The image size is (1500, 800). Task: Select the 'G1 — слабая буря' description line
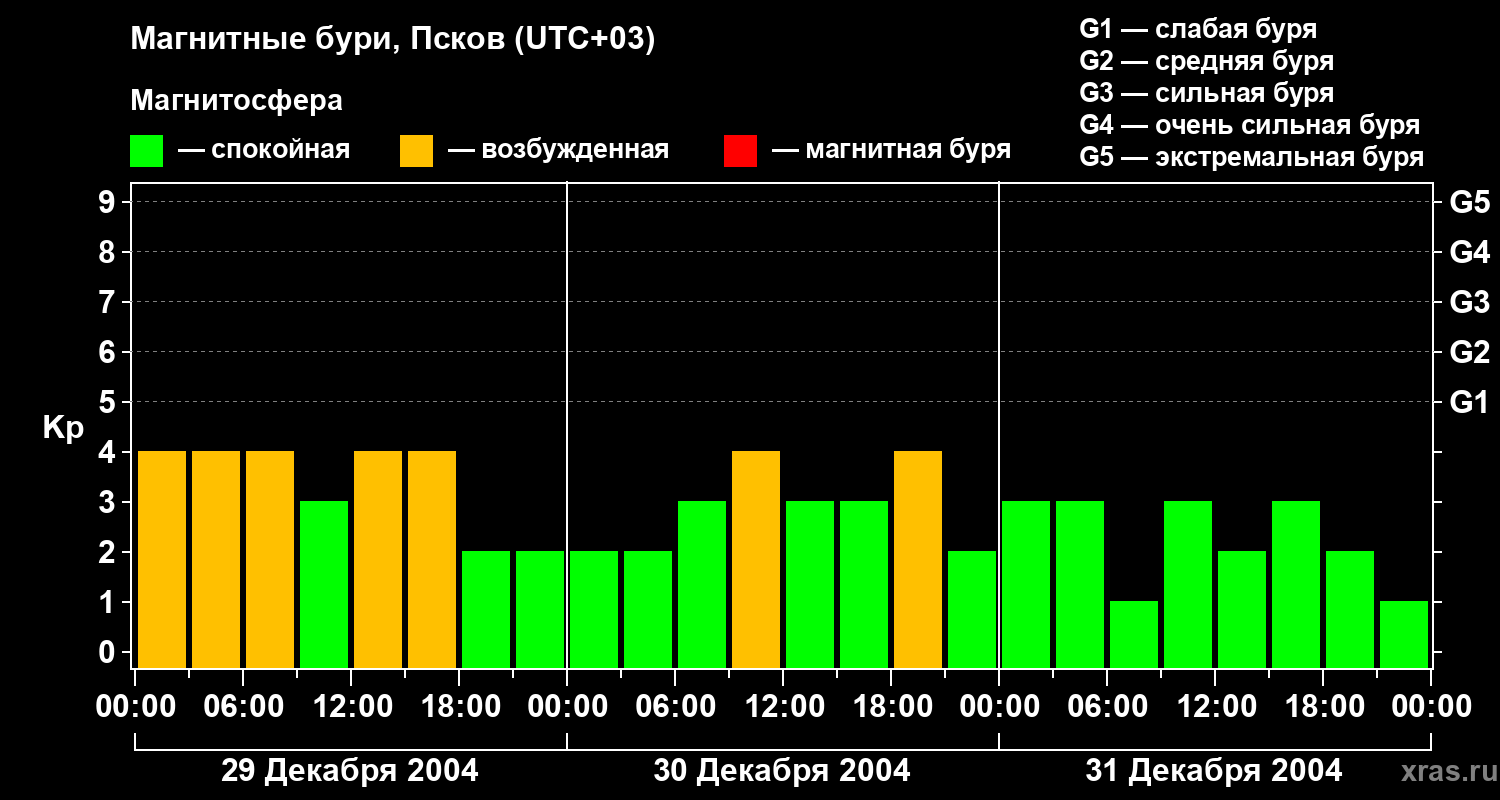click(x=1198, y=28)
